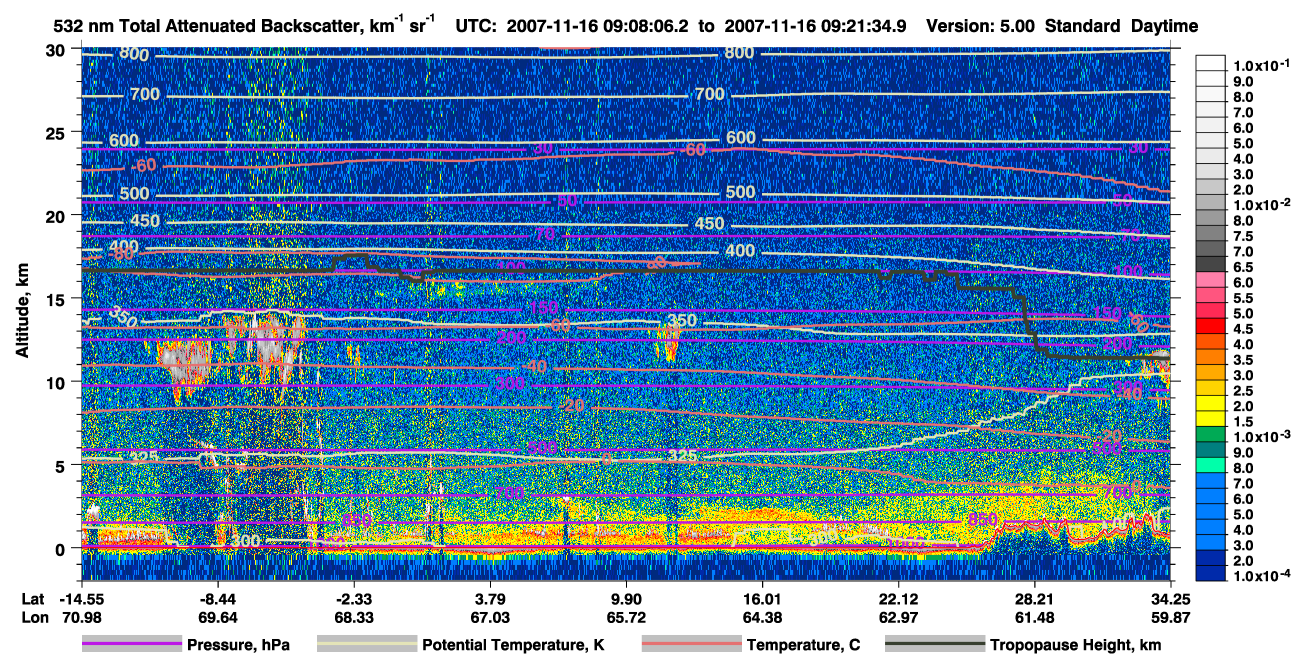The width and height of the screenshot is (1300, 667).
Task: Click the magenta Pressure legend line sample
Action: [x=132, y=645]
